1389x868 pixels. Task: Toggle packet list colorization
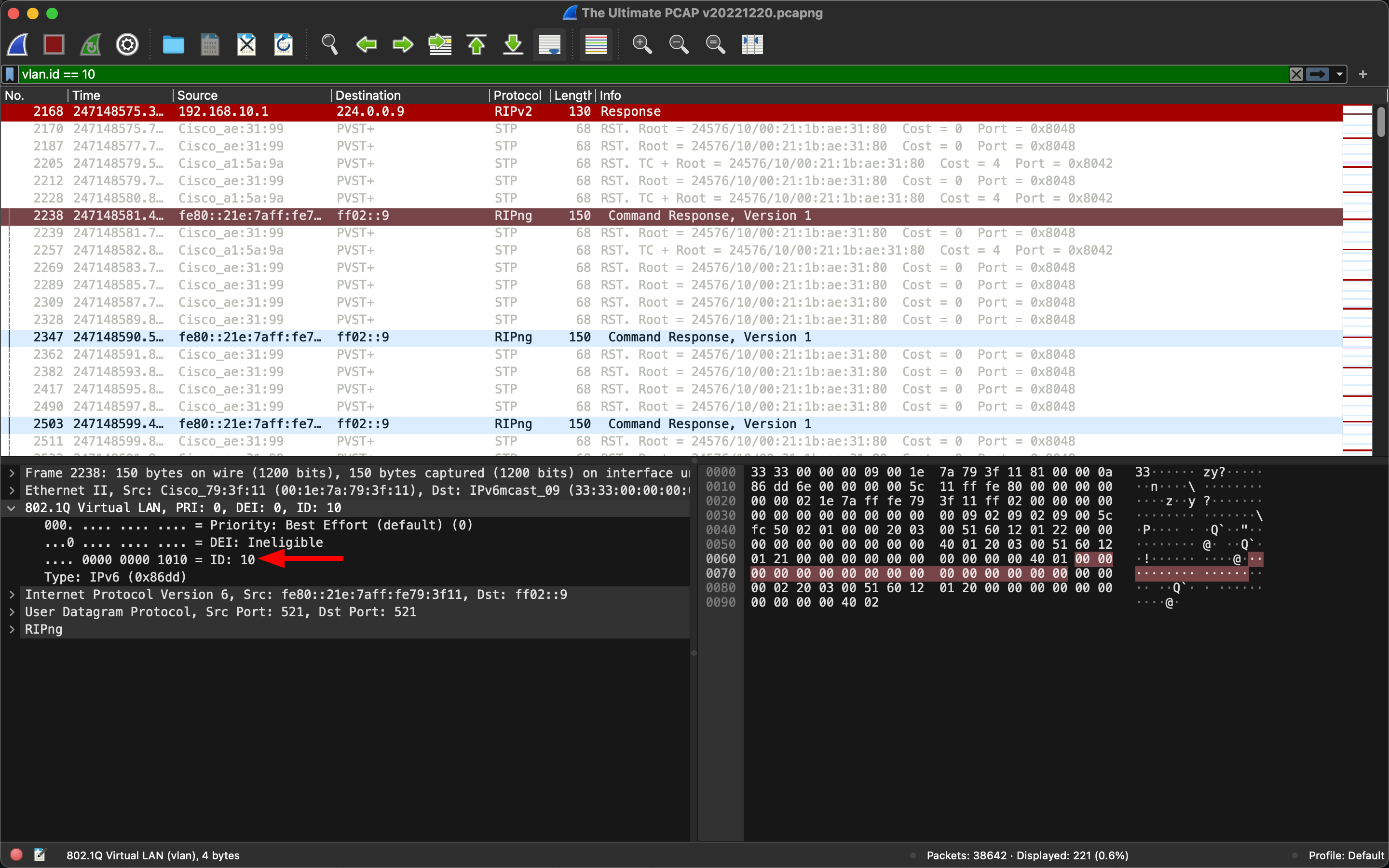(x=596, y=44)
